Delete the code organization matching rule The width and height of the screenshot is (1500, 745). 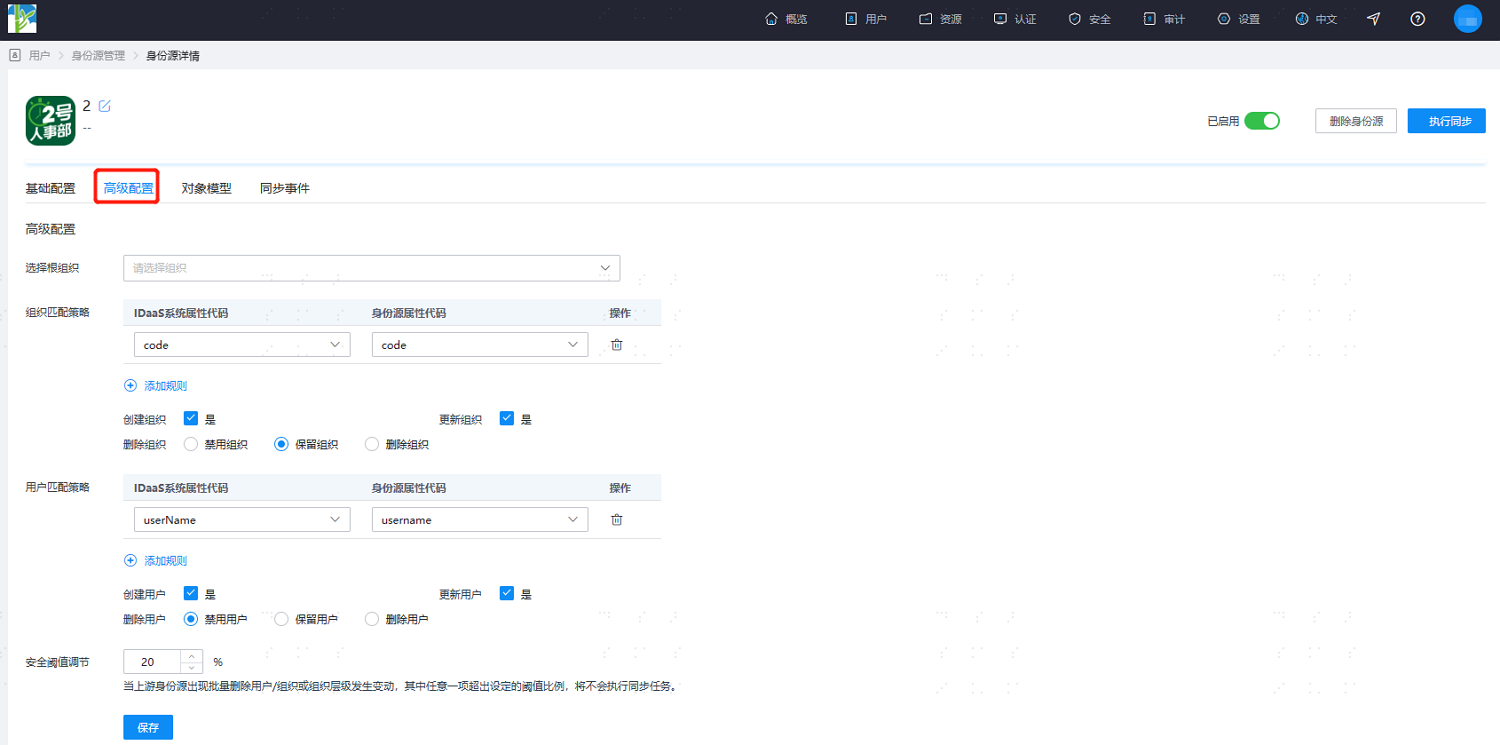point(616,345)
